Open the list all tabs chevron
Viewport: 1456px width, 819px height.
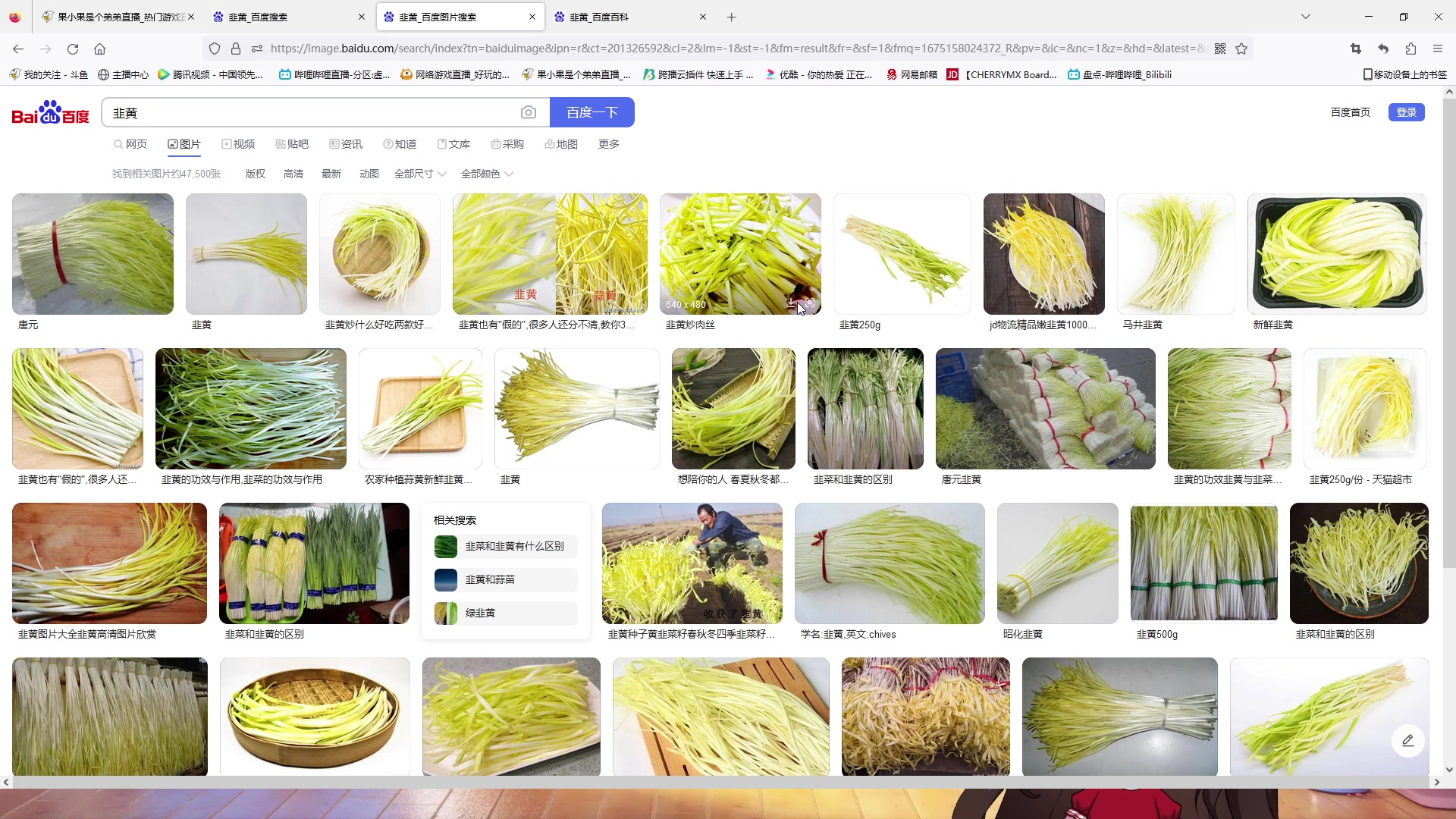(x=1306, y=17)
